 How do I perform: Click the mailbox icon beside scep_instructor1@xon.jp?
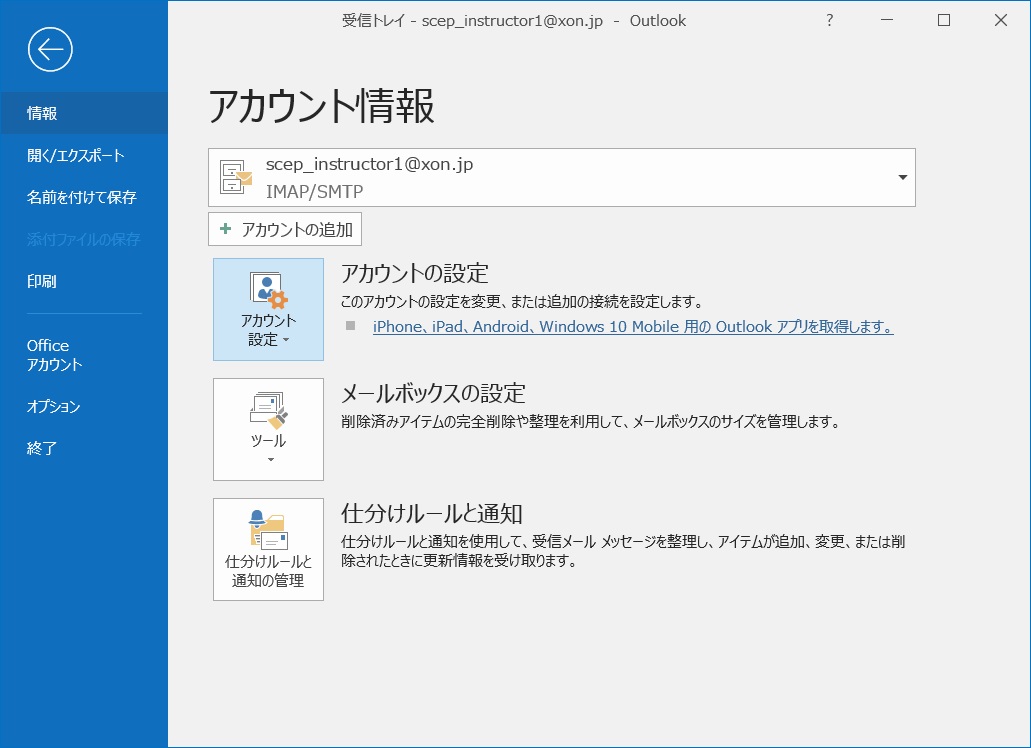tap(236, 178)
